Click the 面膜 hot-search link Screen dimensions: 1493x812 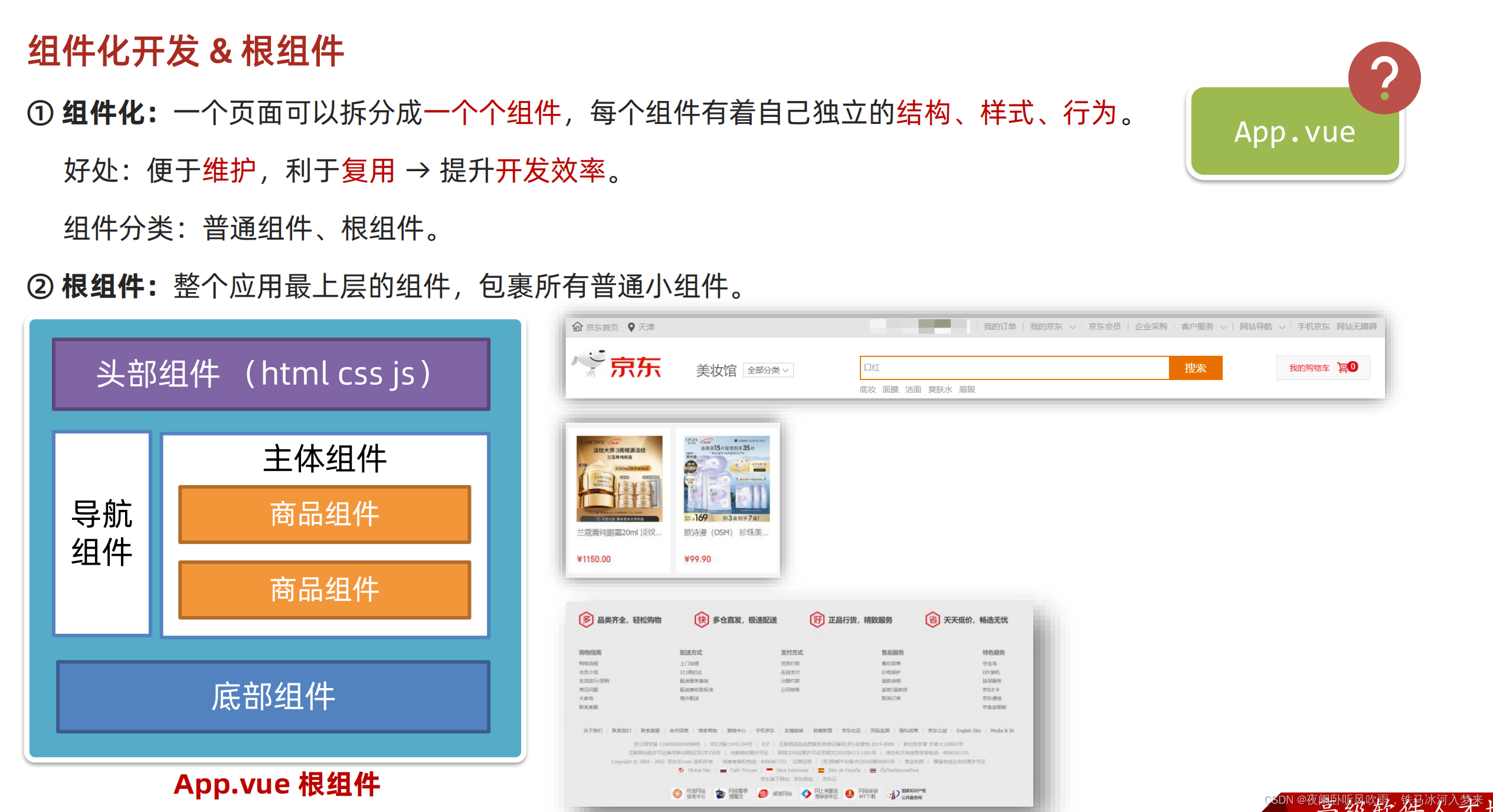coord(890,389)
